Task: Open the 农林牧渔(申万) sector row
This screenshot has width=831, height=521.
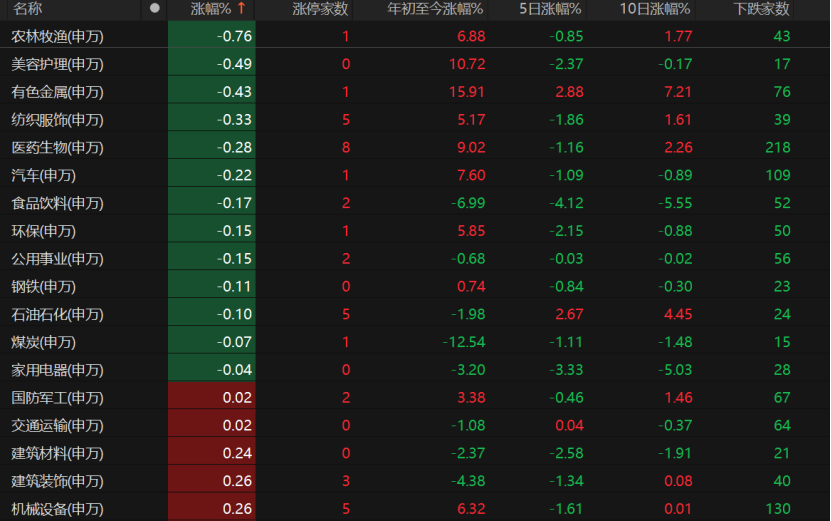Action: 57,37
